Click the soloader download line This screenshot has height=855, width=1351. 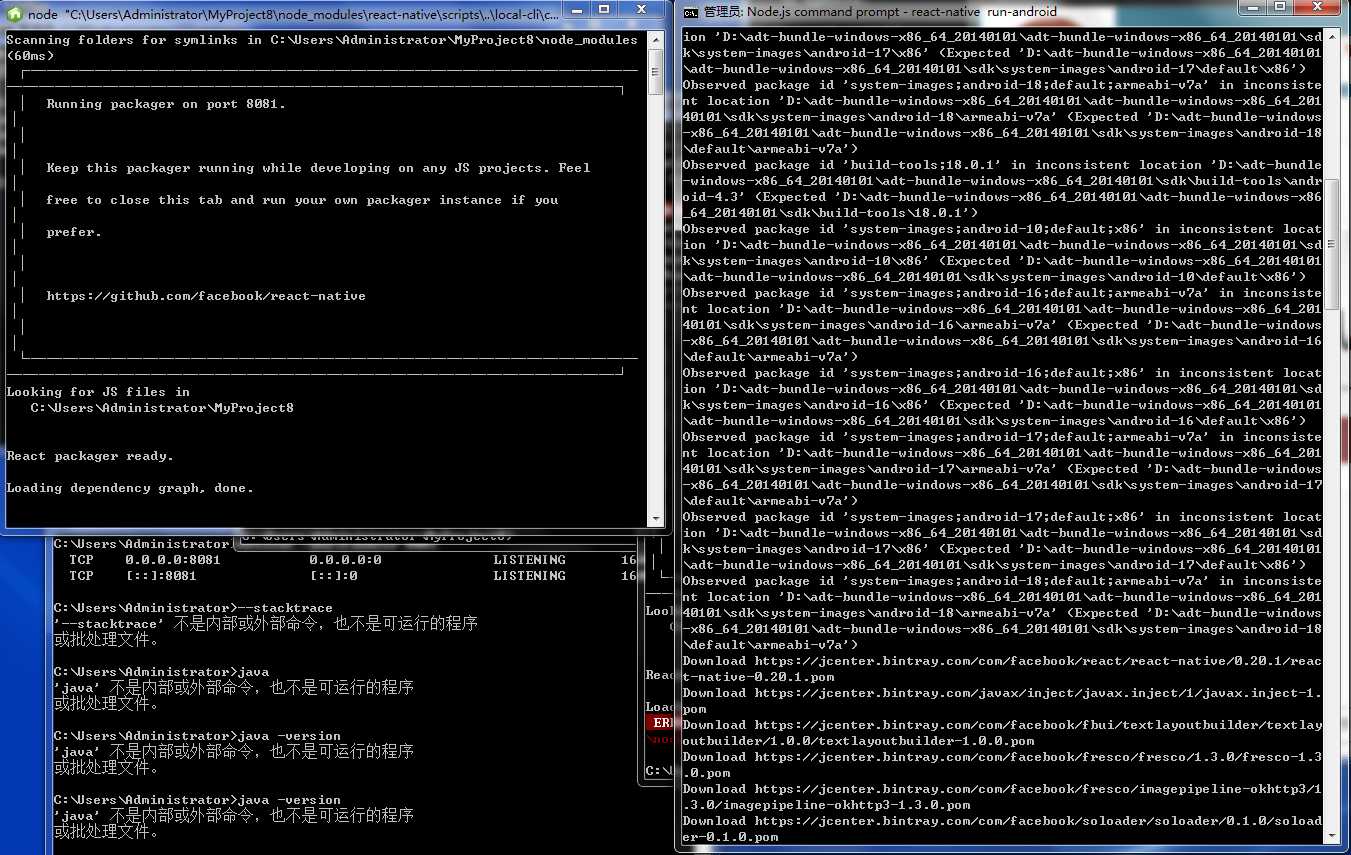point(1001,828)
